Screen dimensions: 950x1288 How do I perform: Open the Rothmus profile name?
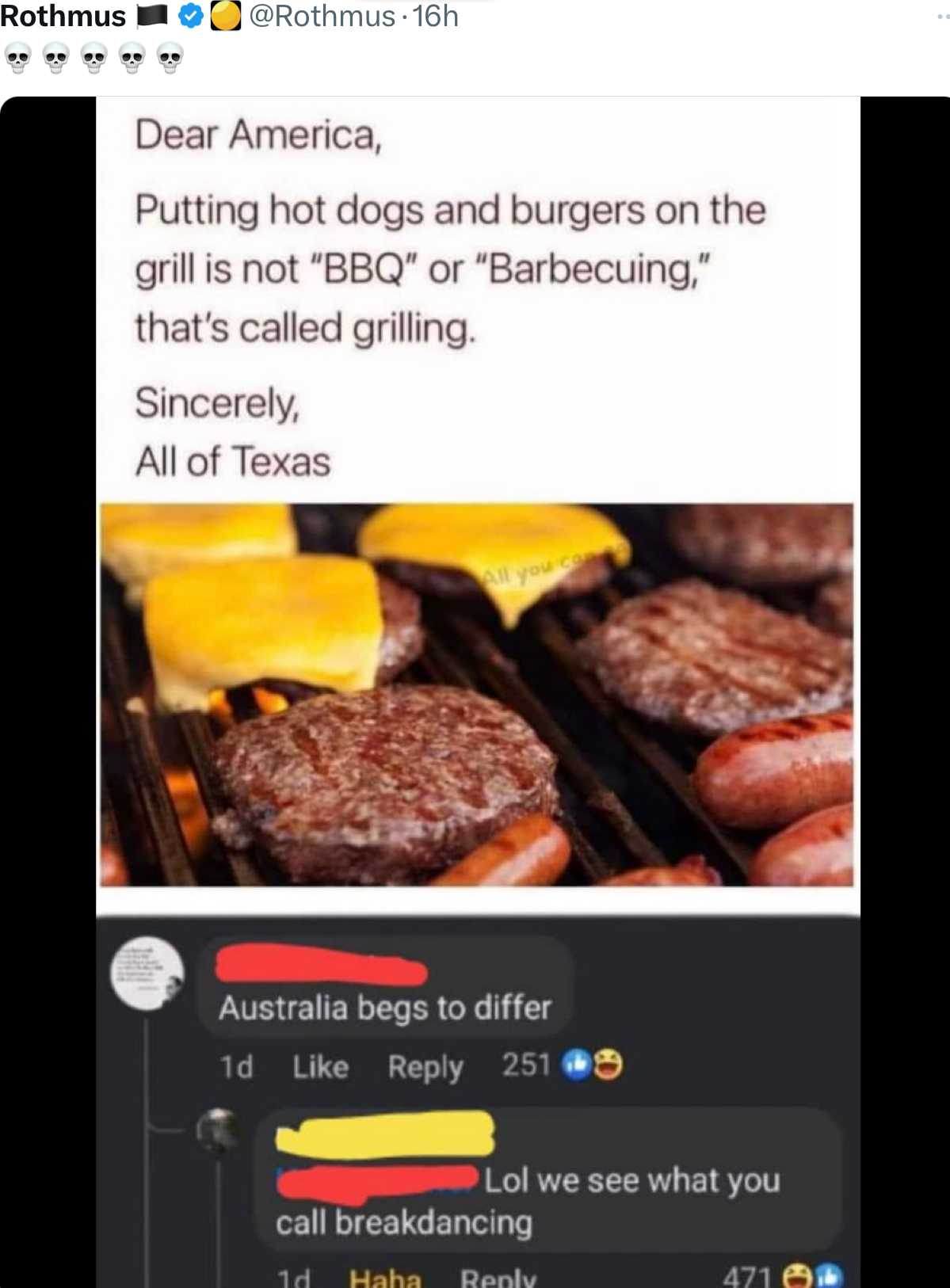(x=63, y=16)
